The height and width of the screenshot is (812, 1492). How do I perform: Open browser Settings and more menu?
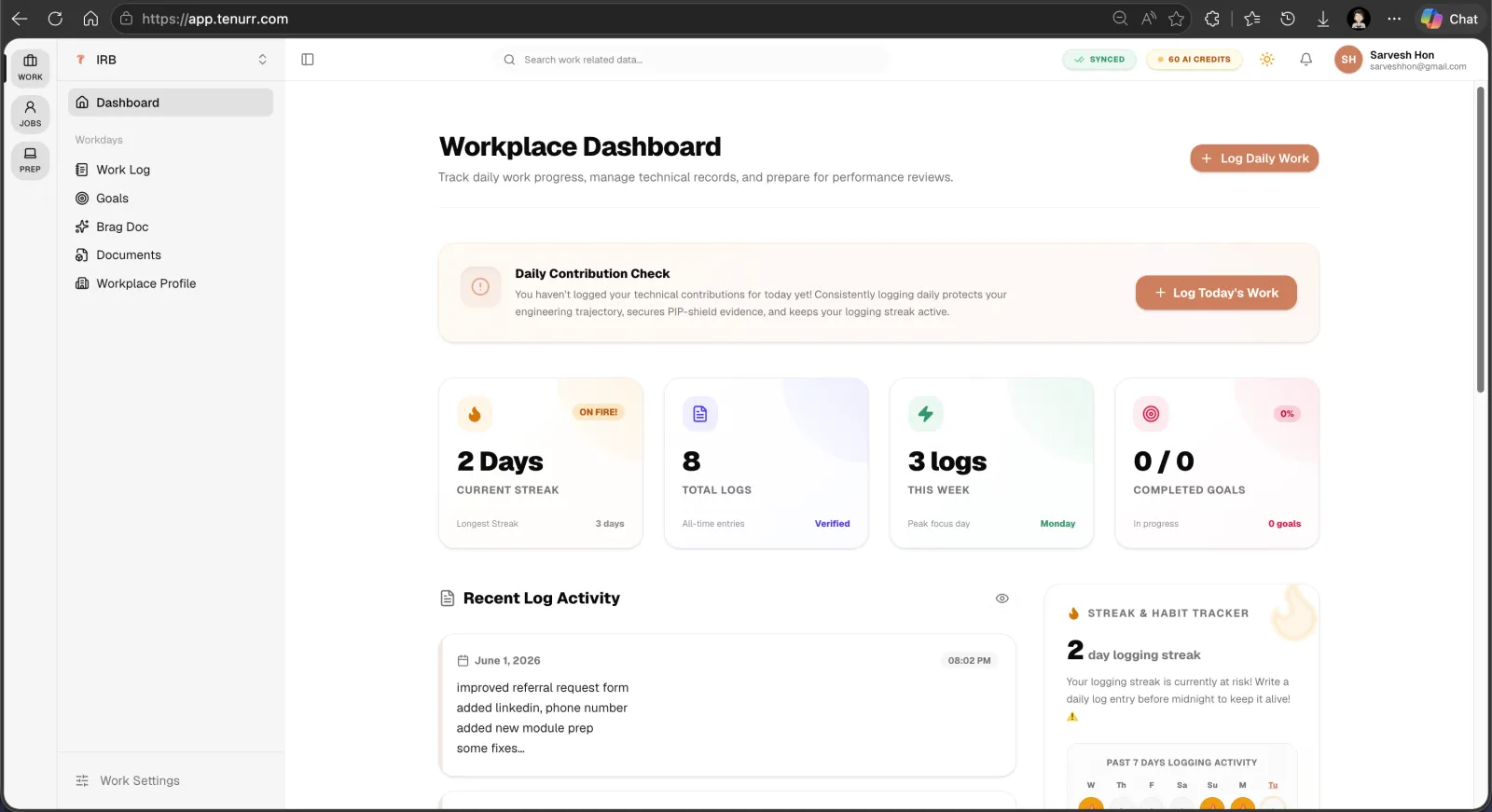click(x=1394, y=19)
